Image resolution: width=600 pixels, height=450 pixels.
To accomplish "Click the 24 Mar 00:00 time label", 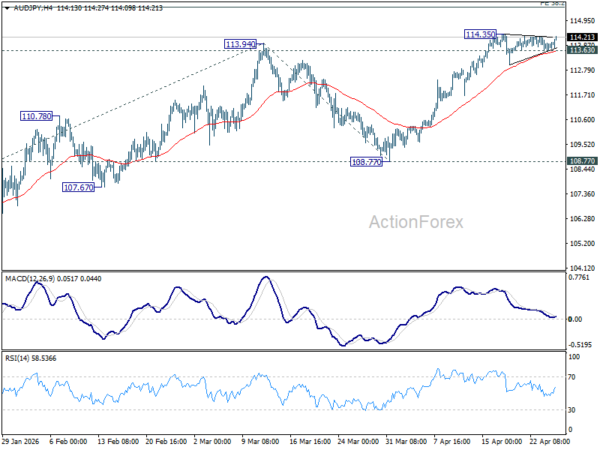I will [358, 441].
